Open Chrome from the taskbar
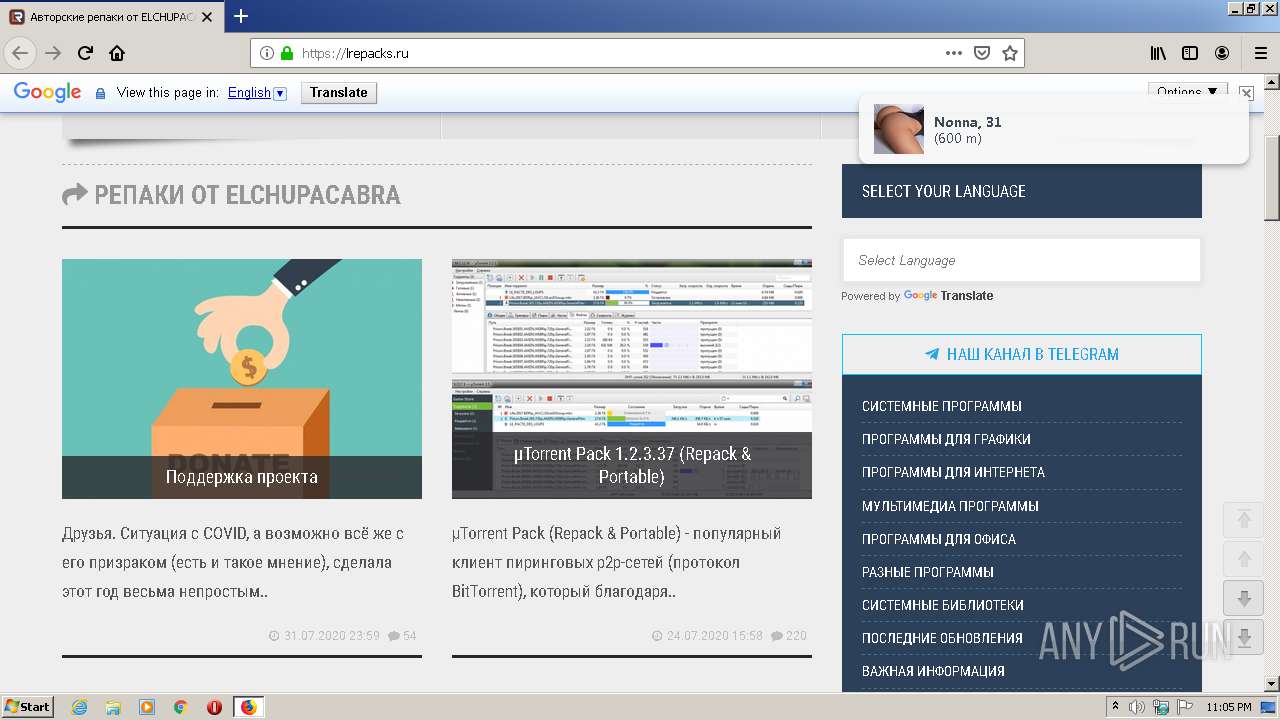 click(180, 707)
